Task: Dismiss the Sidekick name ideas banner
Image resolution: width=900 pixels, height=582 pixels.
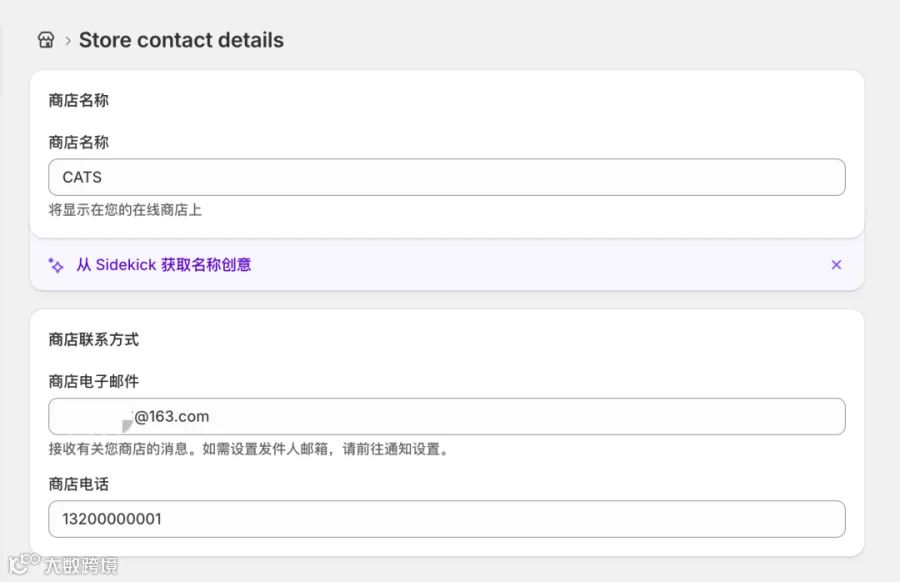Action: (x=836, y=265)
